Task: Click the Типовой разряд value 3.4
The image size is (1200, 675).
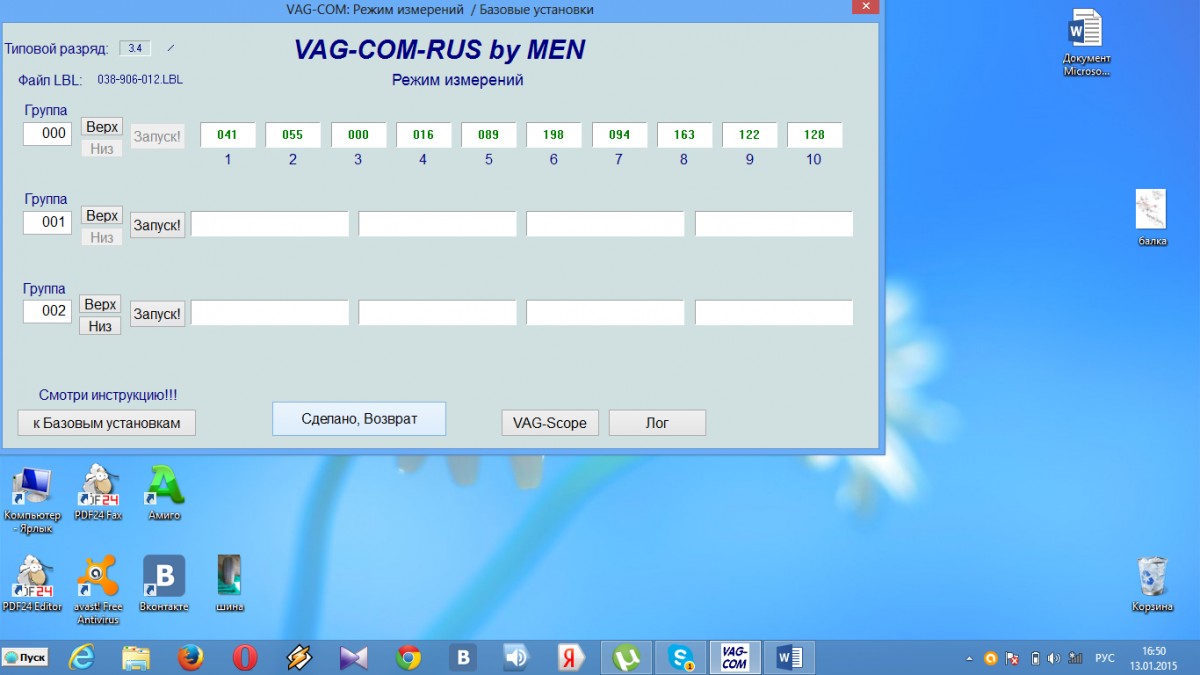Action: coord(134,48)
